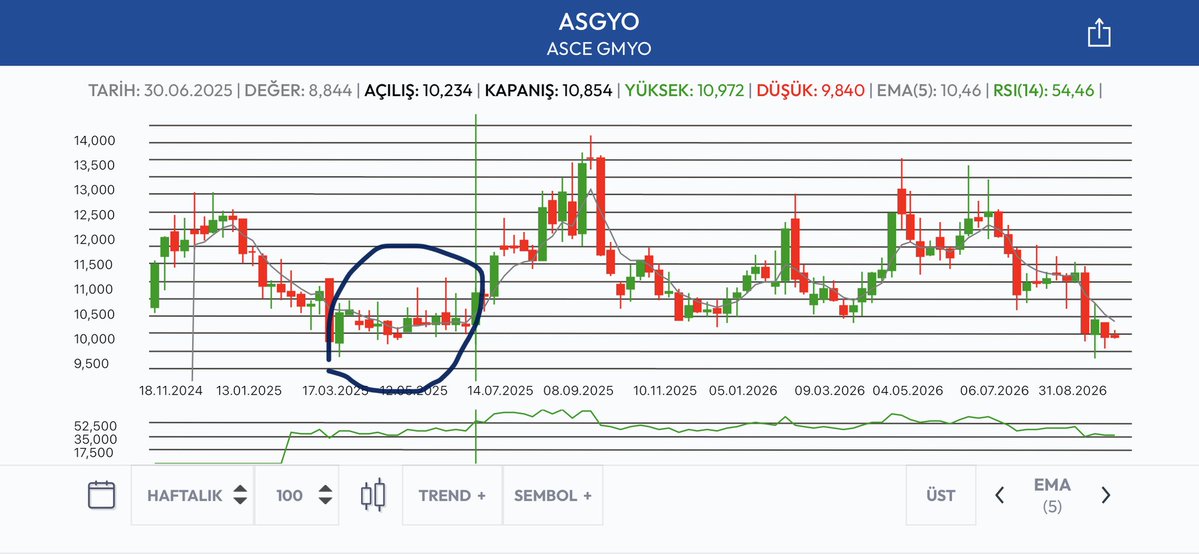Go to next indicator with right chevron

pos(1106,495)
